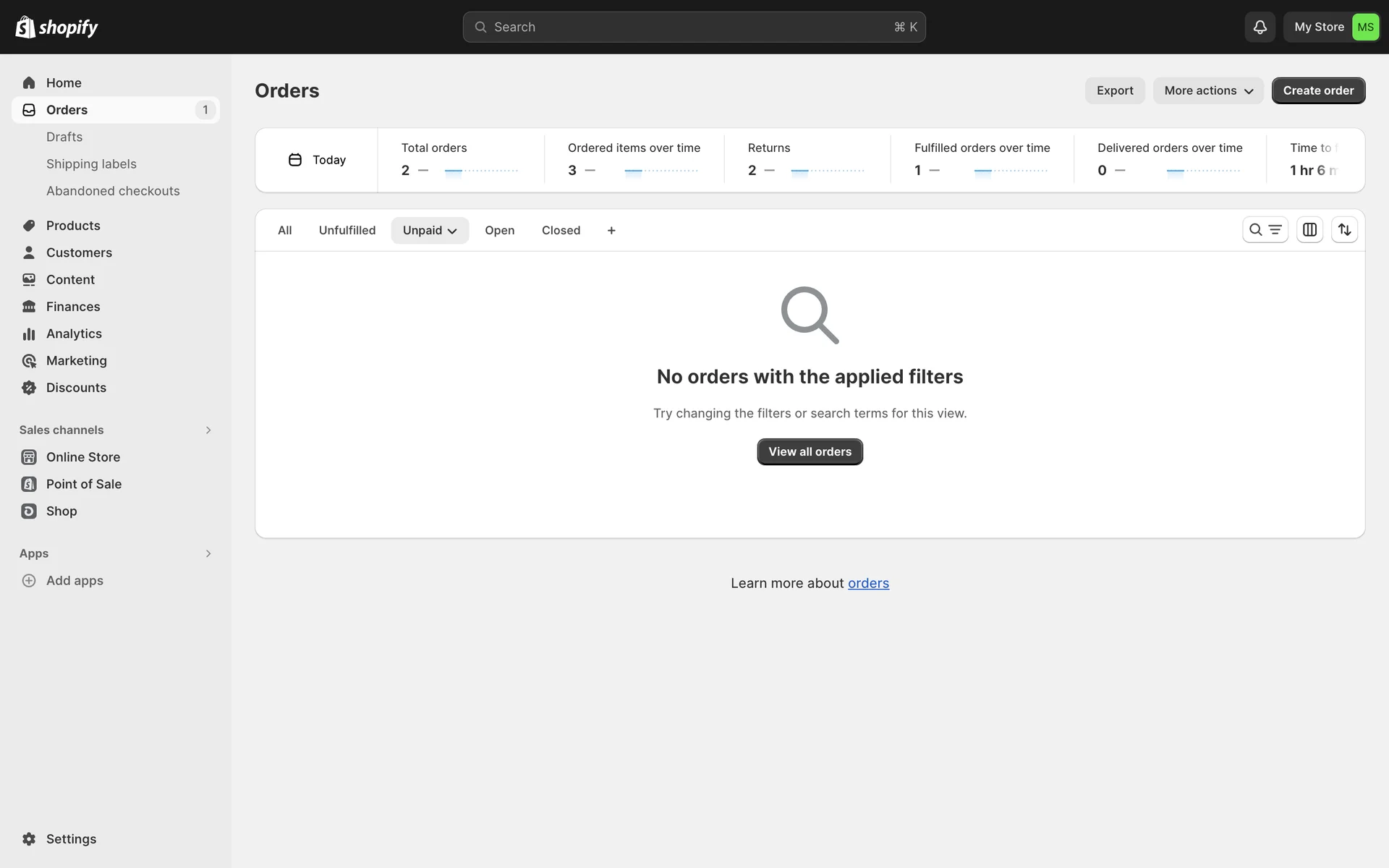Follow the orders help link
Image resolution: width=1389 pixels, height=868 pixels.
pos(868,584)
